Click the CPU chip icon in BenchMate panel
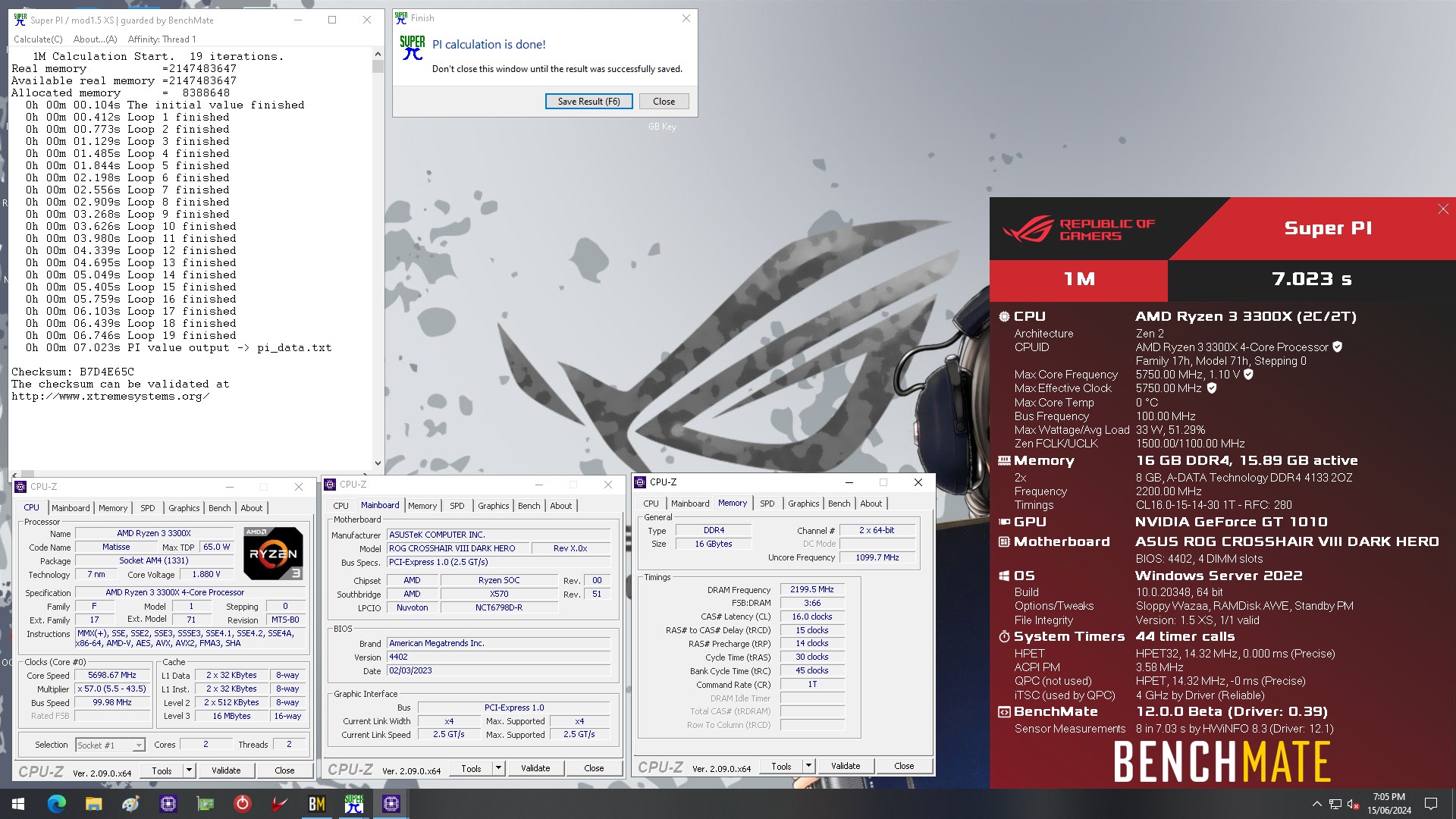The image size is (1456, 819). point(1004,317)
